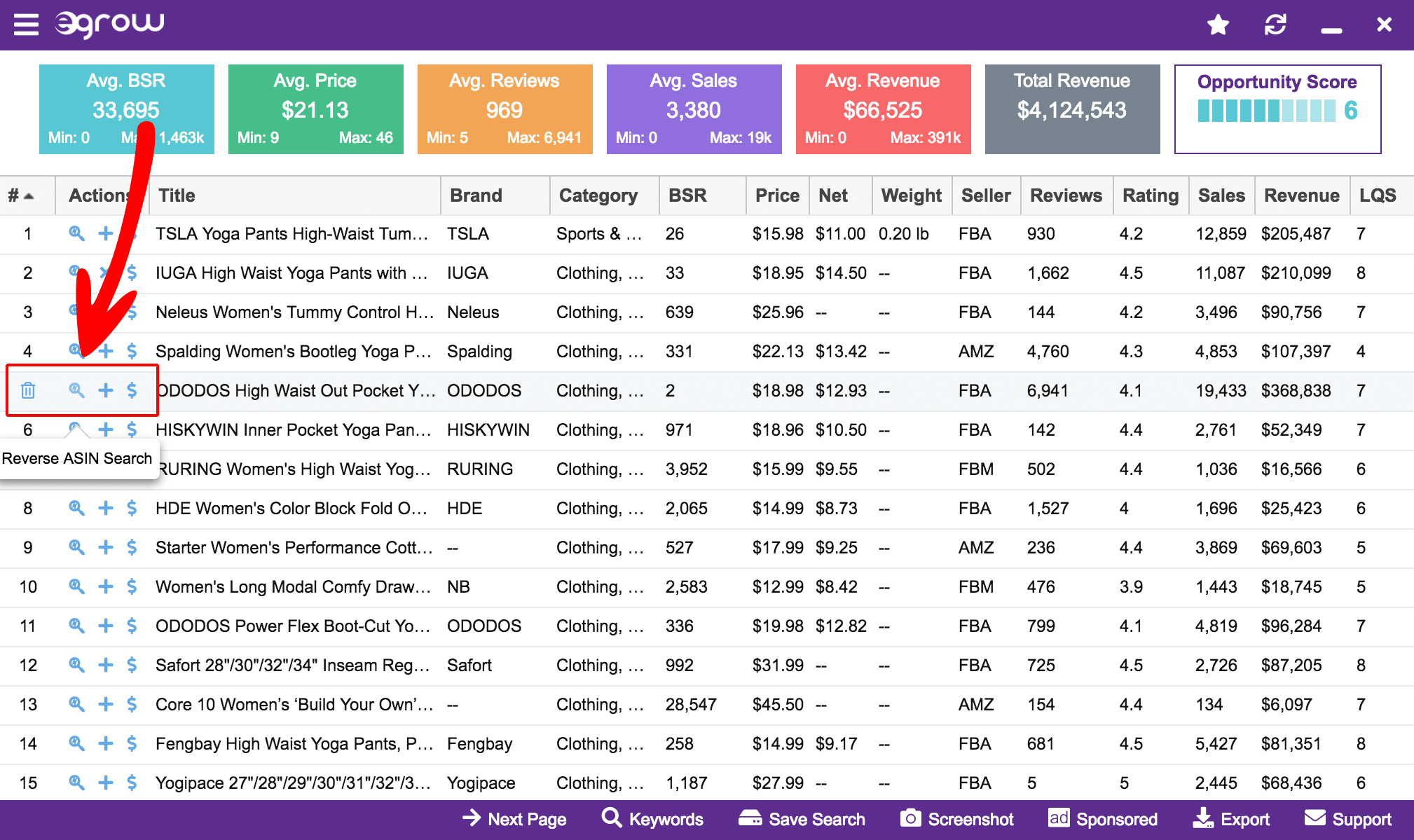
Task: Plus icon on HDE Women's Color Block row
Action: (x=105, y=508)
